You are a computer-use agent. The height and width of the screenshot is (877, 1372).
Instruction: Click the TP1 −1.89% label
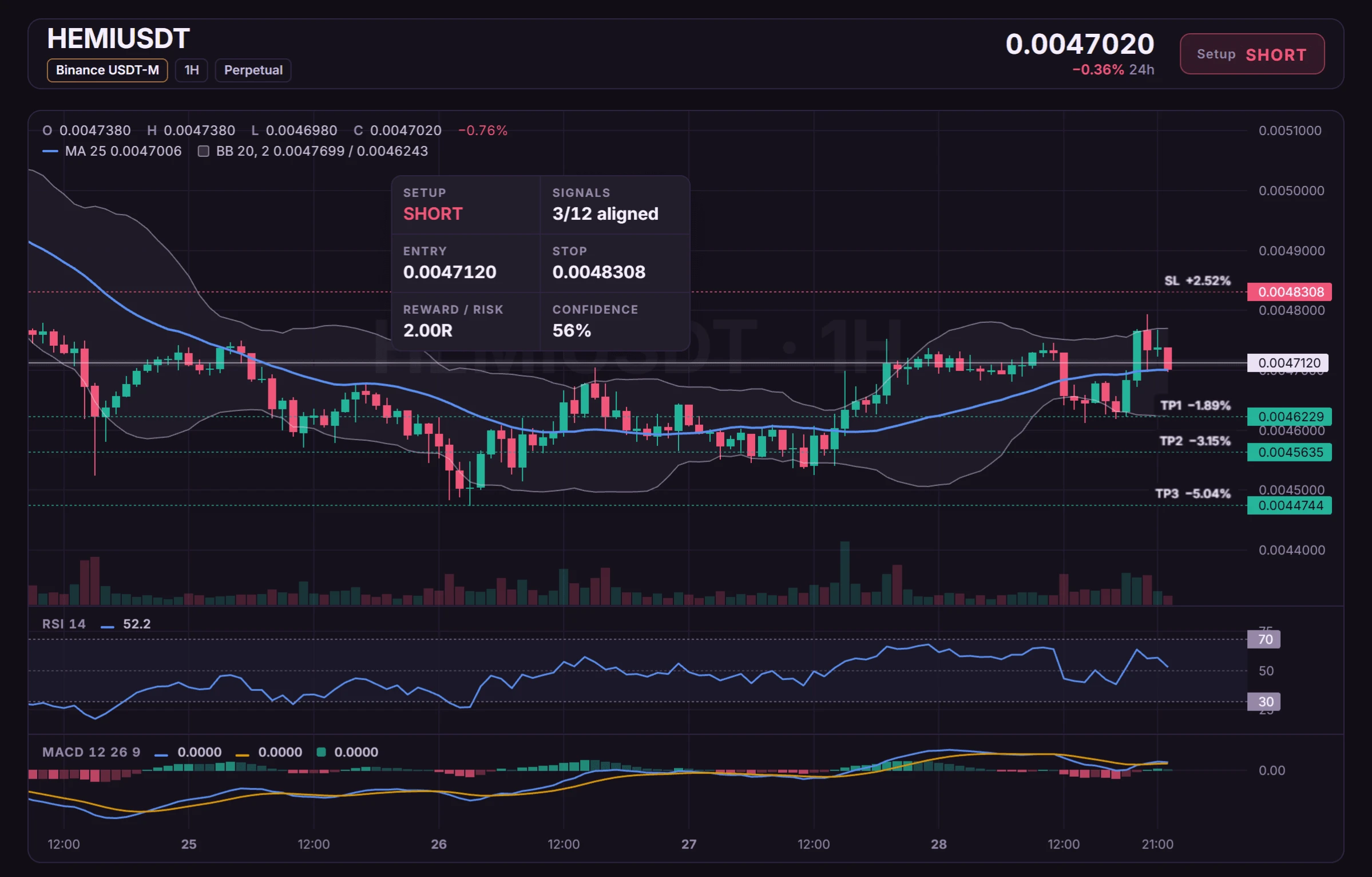point(1195,405)
